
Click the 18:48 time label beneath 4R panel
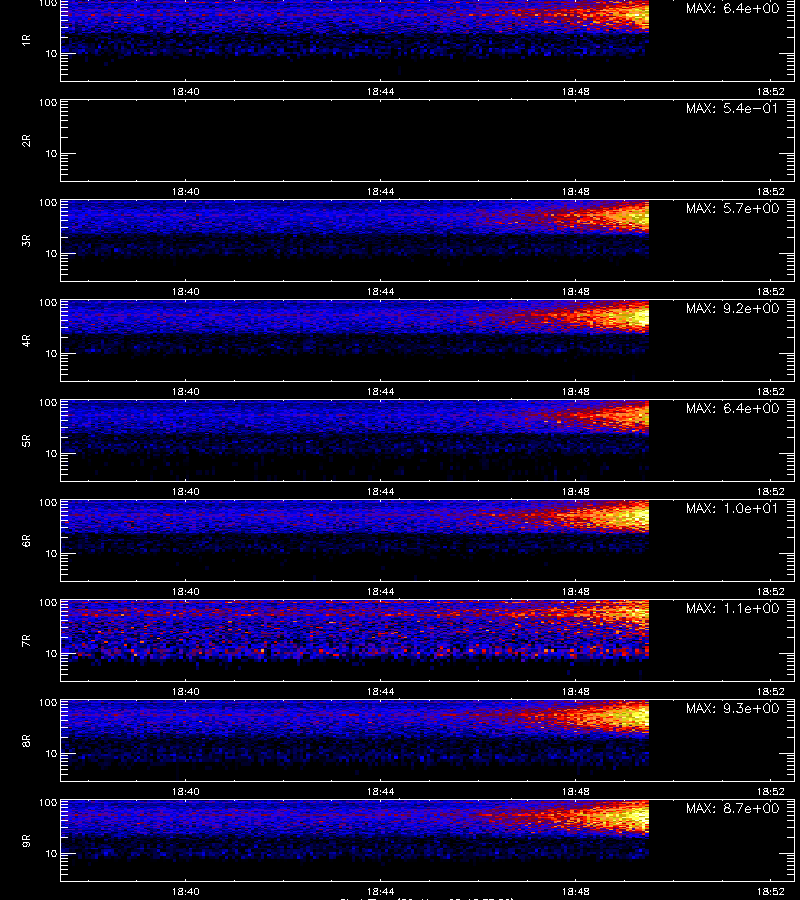[576, 391]
